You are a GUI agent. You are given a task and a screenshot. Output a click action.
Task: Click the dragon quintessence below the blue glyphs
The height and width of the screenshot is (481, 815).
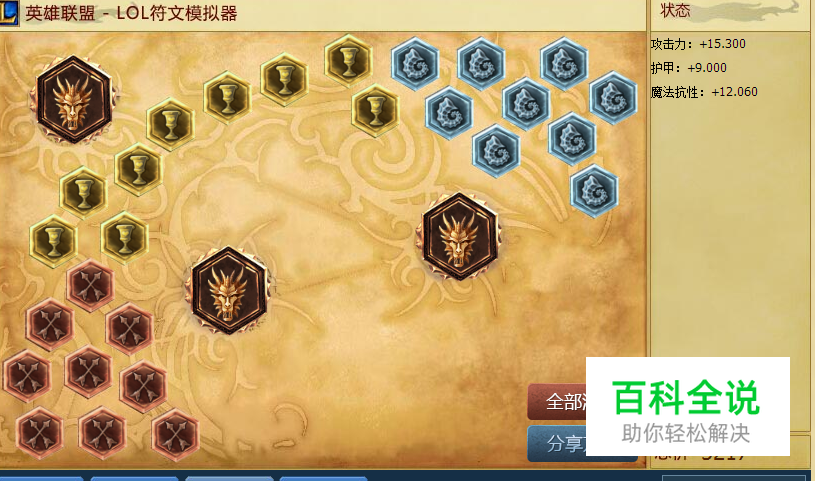click(x=458, y=237)
